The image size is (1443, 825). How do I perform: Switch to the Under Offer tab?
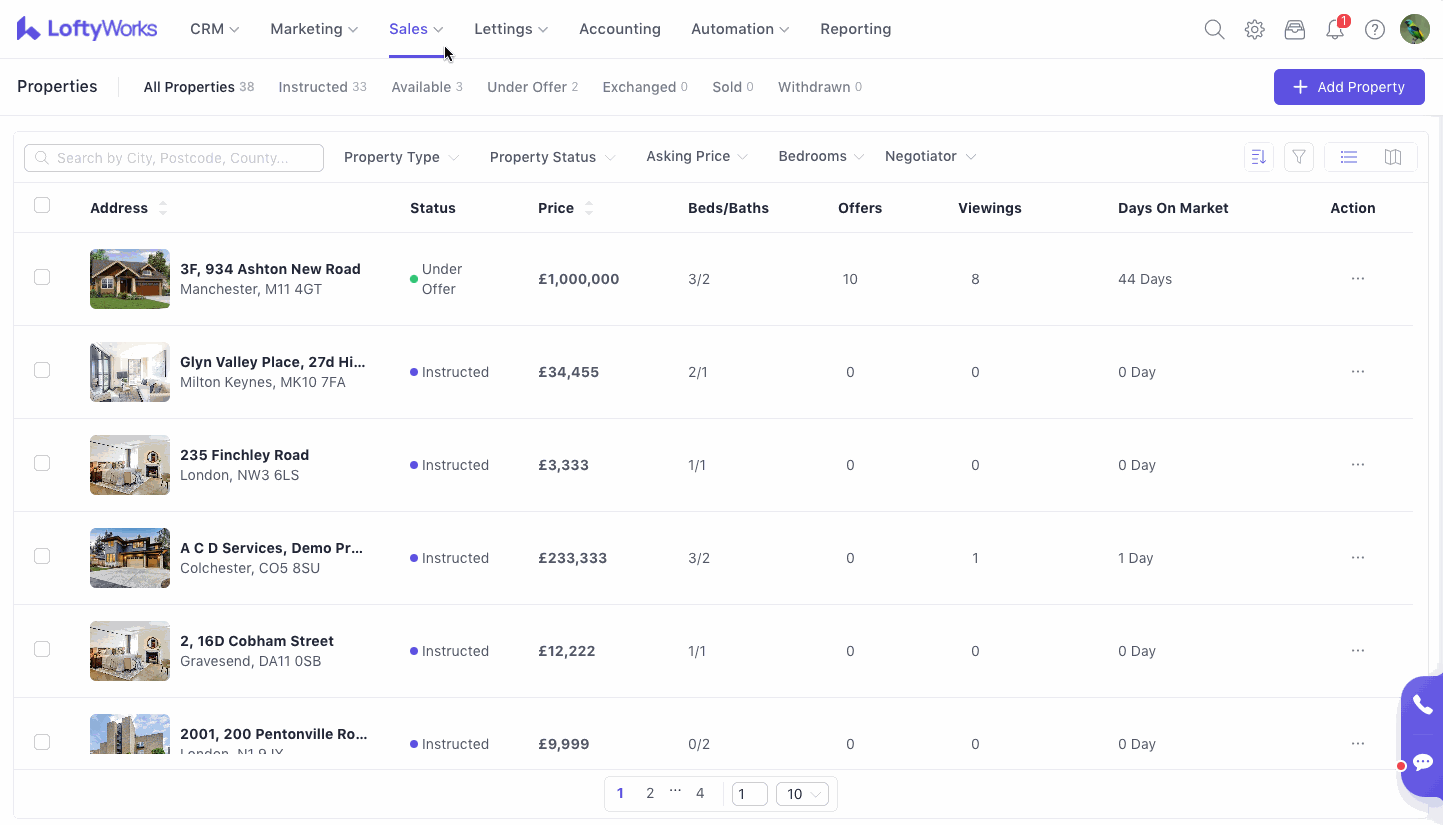(x=532, y=87)
